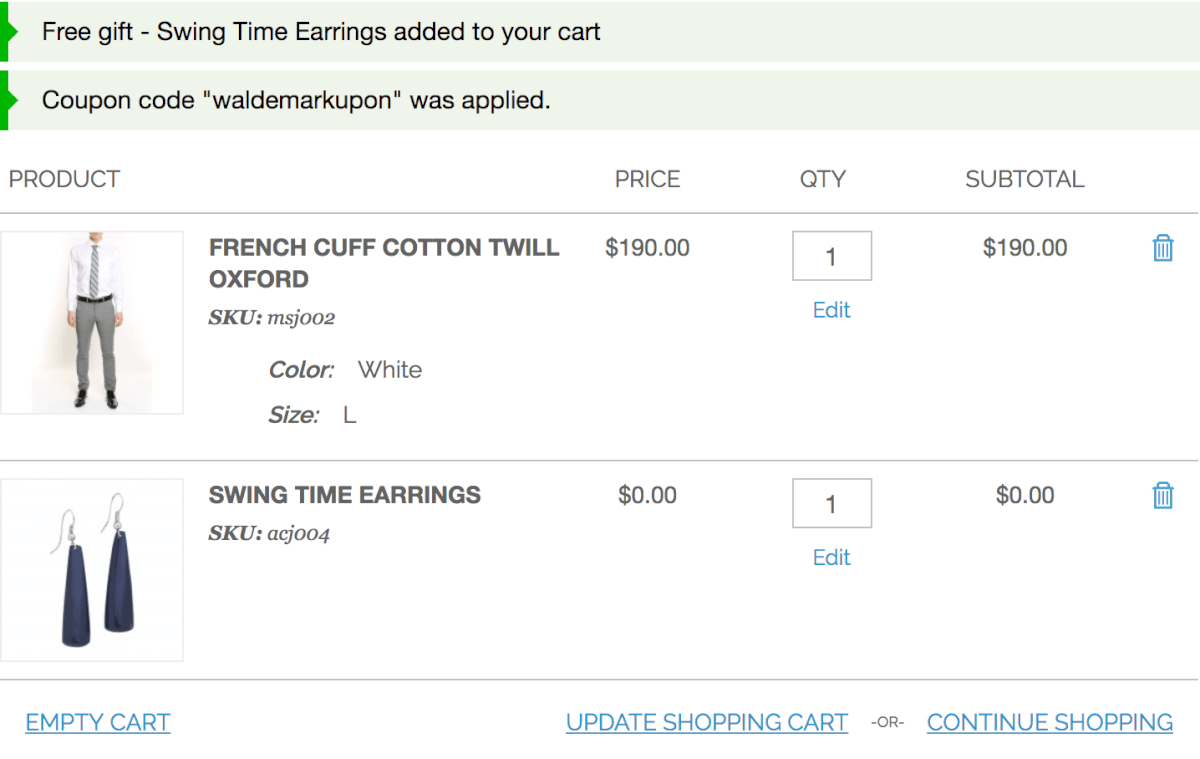
Task: Choose Continue Shopping
Action: [1049, 722]
